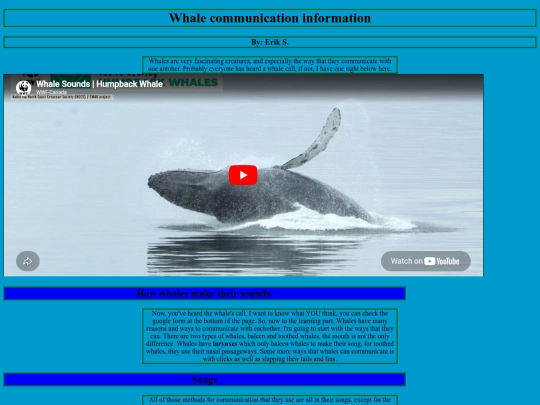Click the video share arrow icon
Image resolution: width=540 pixels, height=405 pixels.
28,261
